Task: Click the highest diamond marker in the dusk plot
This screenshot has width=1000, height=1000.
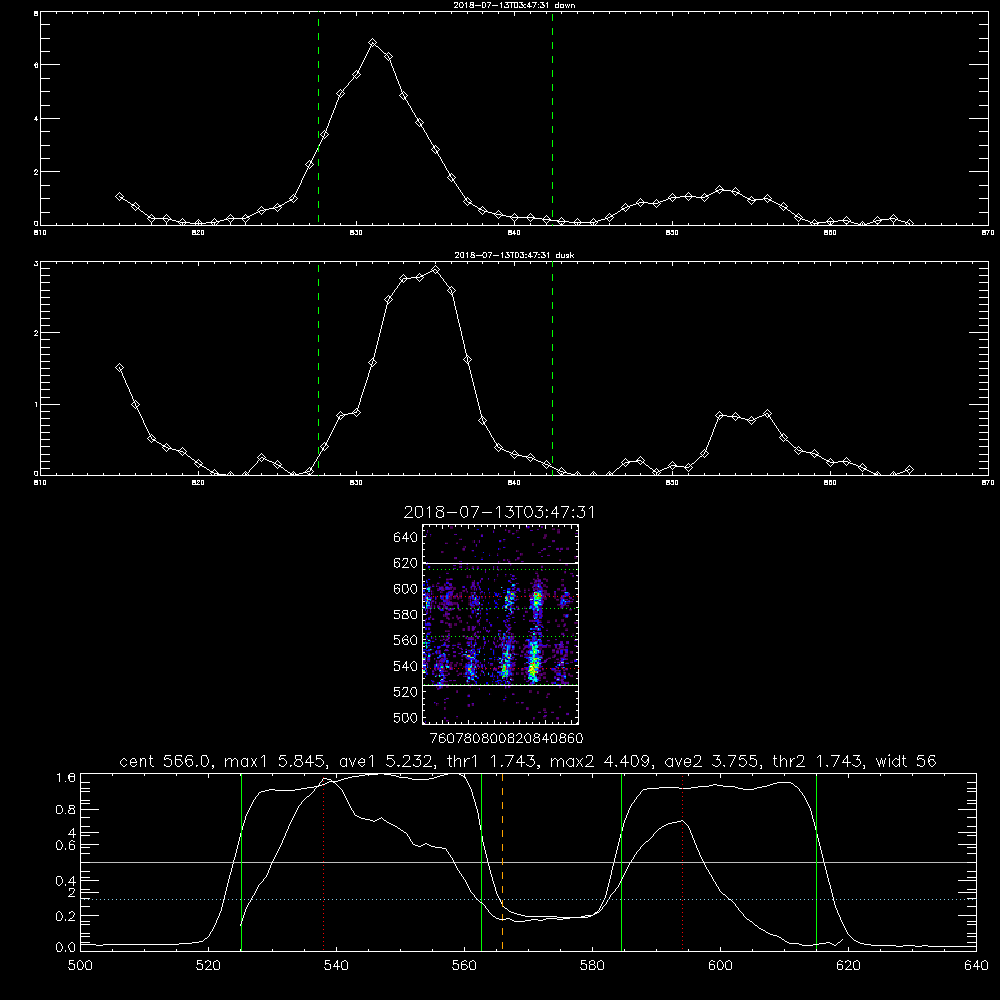Action: point(436,270)
